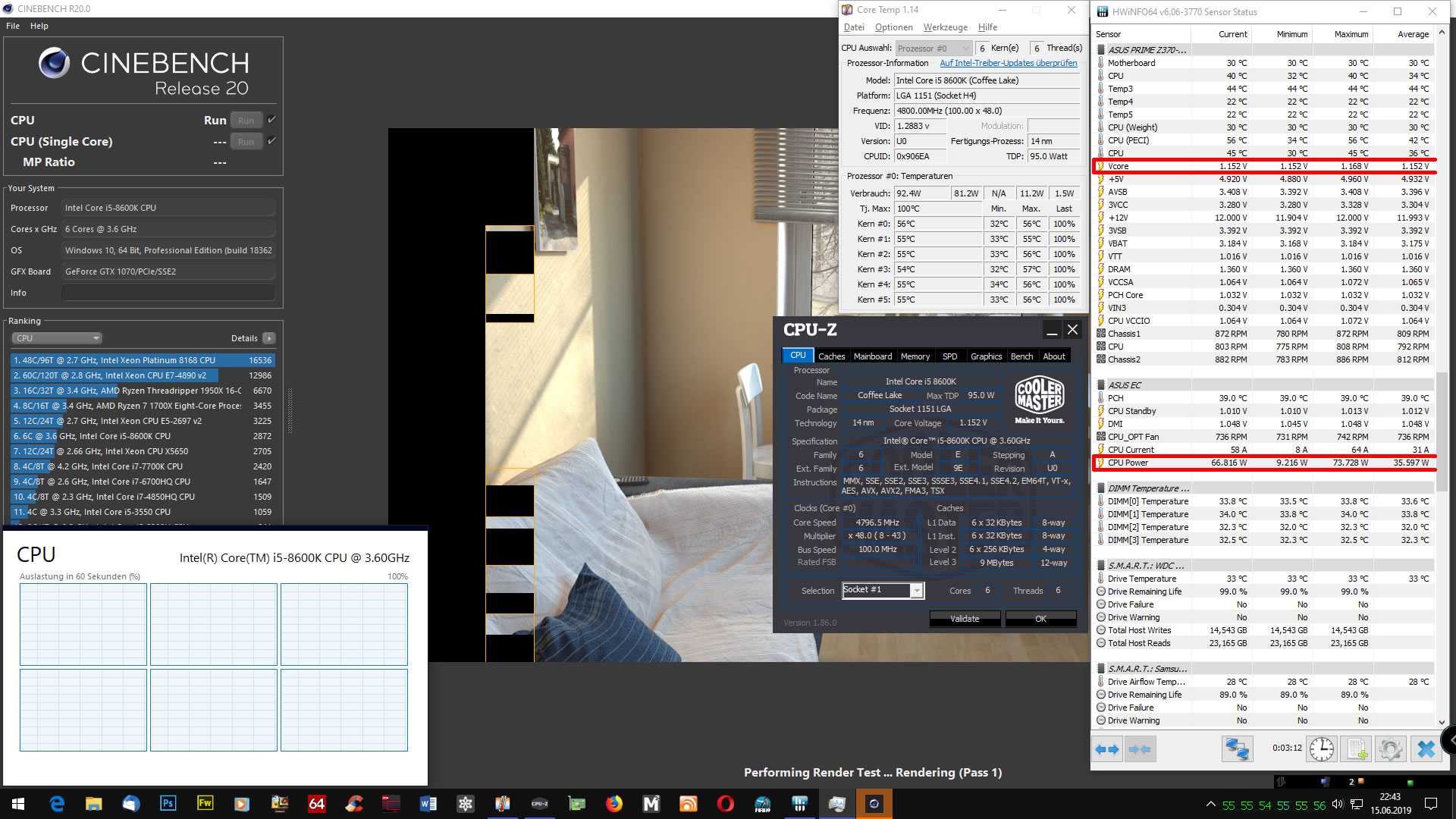
Task: Click the Validate button in CPU-Z
Action: 965,619
